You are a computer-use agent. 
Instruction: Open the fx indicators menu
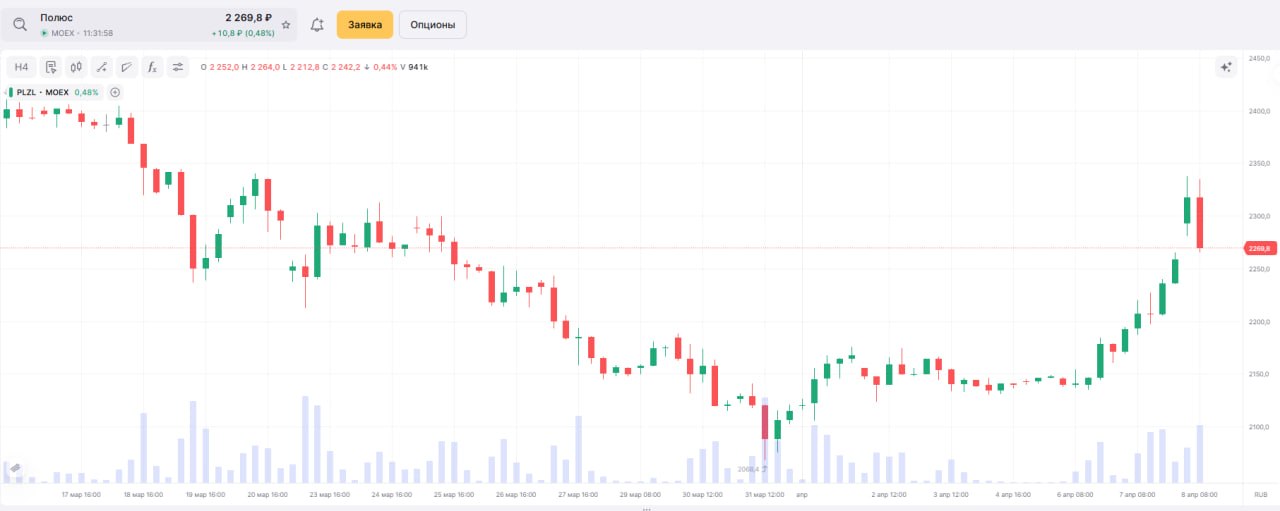152,67
